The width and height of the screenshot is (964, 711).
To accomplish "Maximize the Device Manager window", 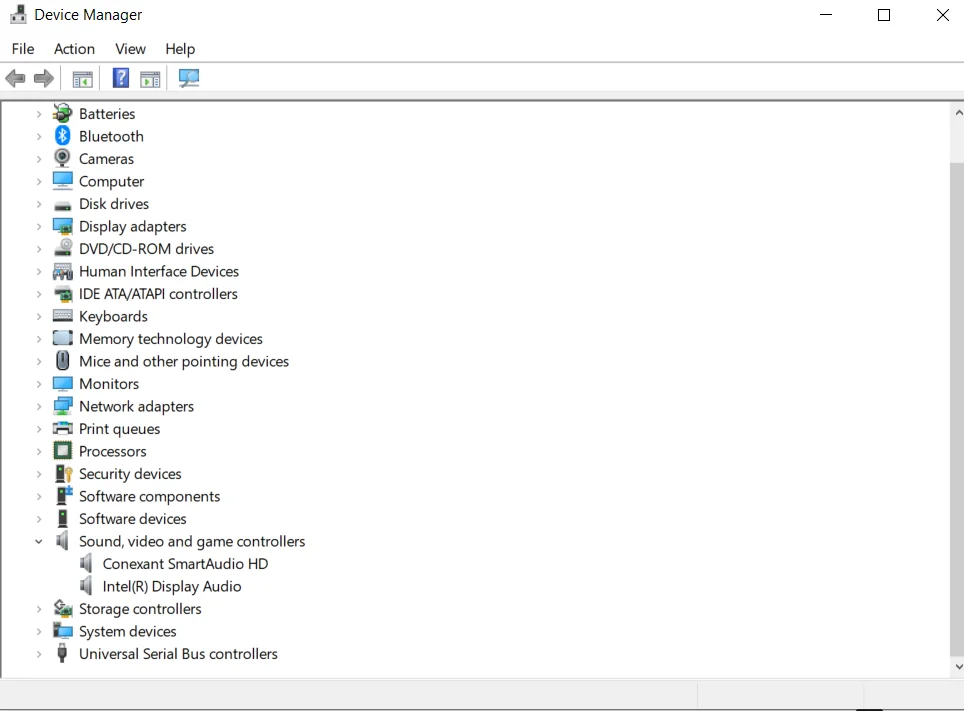I will (883, 15).
